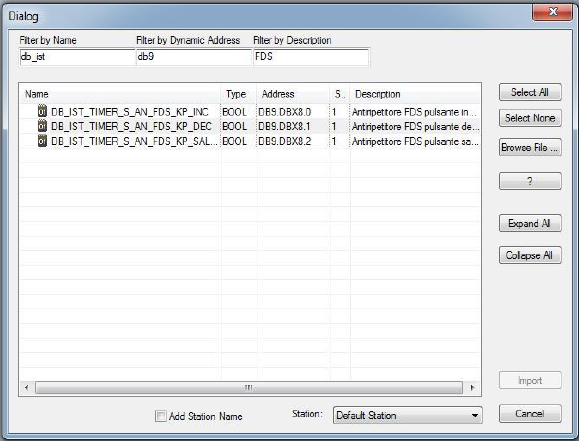Image resolution: width=579 pixels, height=441 pixels.
Task: Enable the Add Station Name checkbox
Action: (161, 416)
